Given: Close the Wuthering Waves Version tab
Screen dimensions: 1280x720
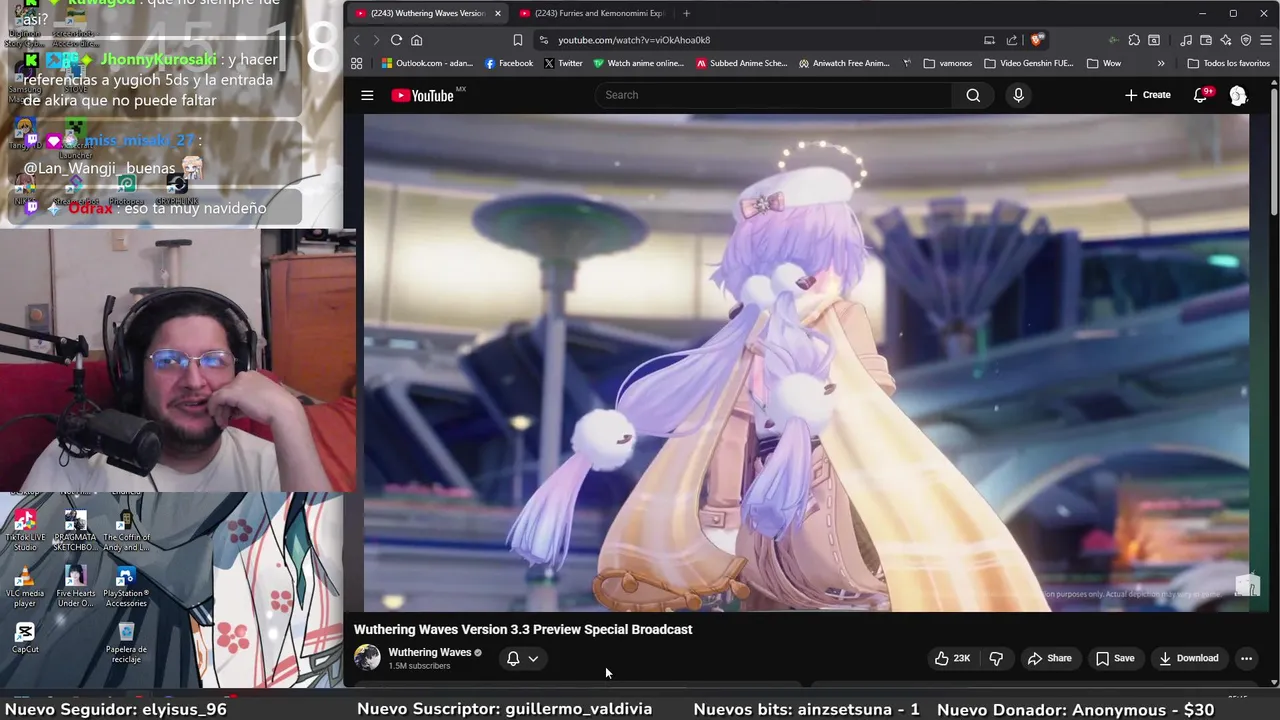Looking at the screenshot, I should click(497, 13).
